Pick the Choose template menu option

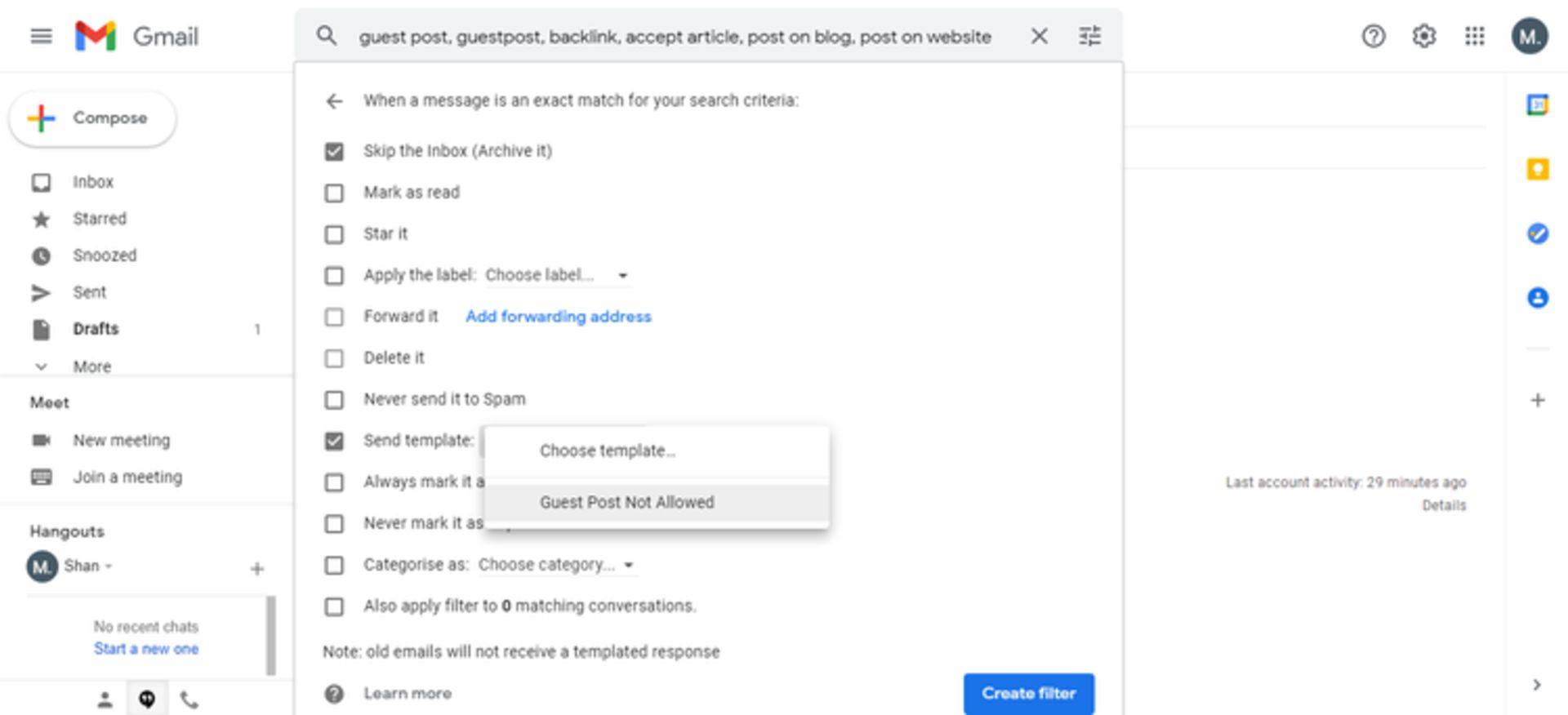click(x=607, y=451)
